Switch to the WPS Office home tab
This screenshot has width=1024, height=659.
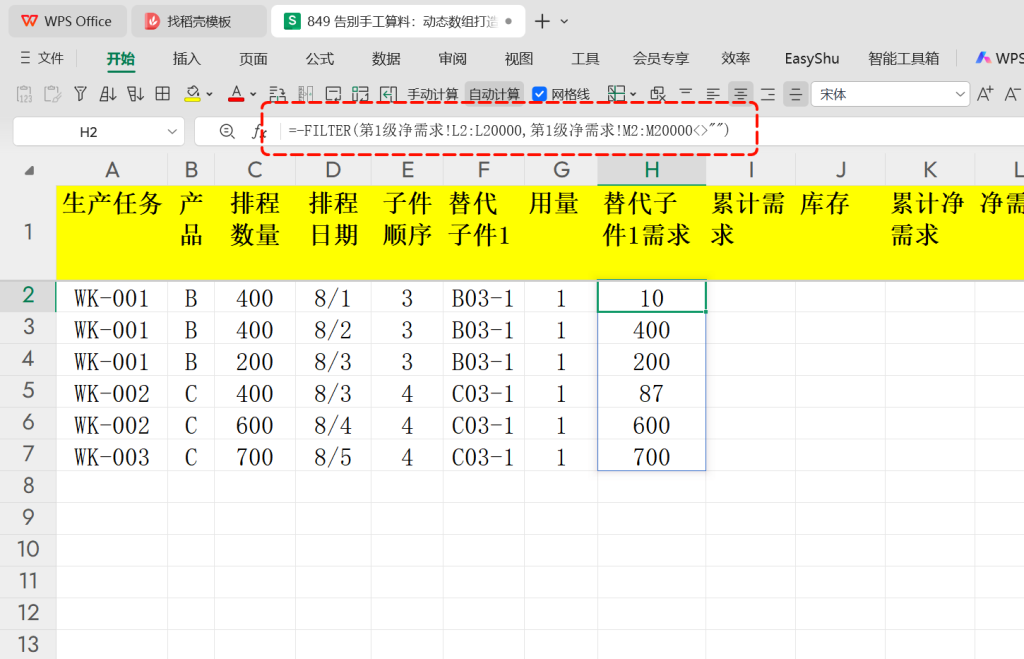click(x=67, y=22)
